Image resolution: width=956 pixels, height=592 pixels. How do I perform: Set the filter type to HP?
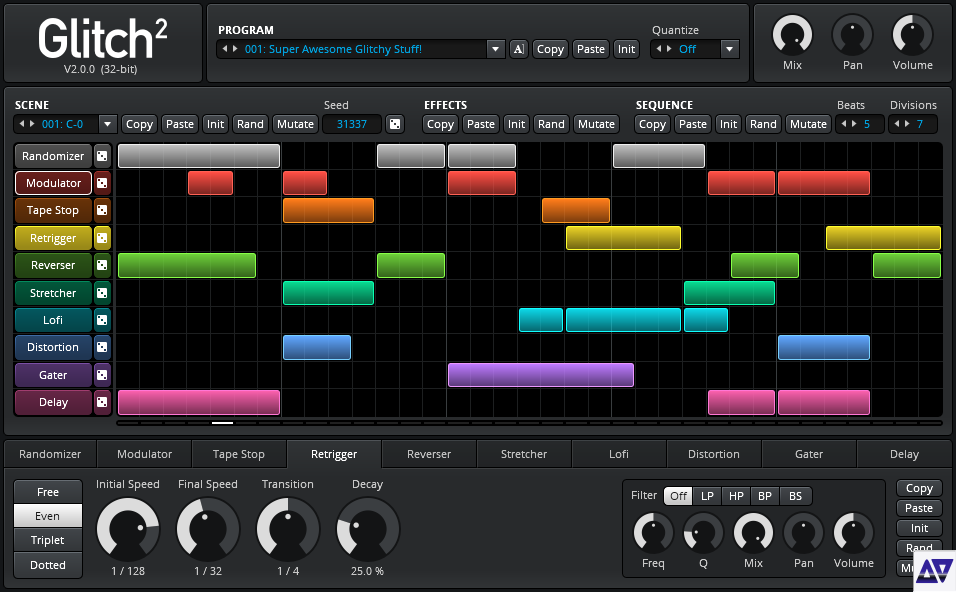(736, 496)
